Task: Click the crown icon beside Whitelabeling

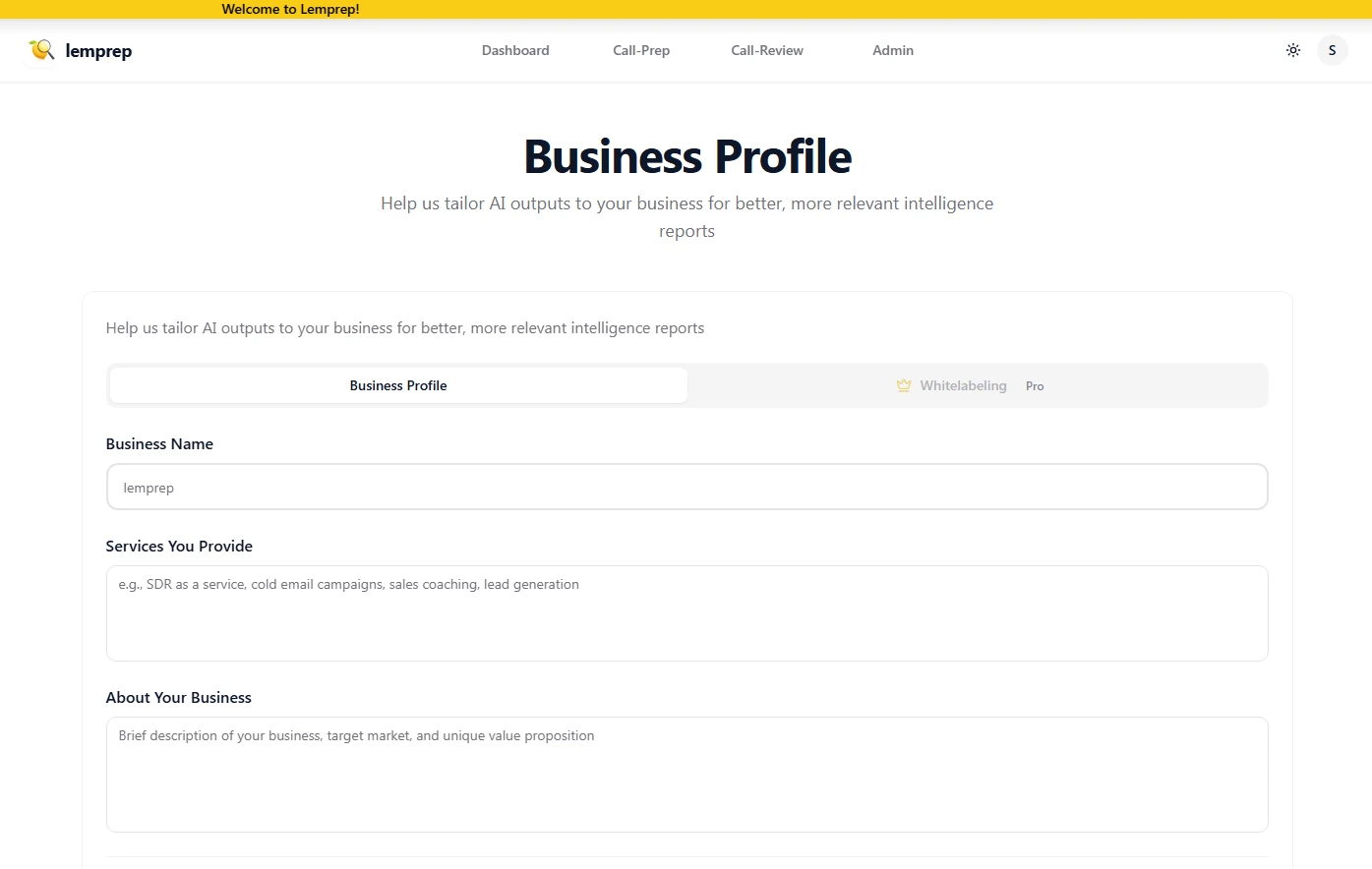Action: pyautogui.click(x=904, y=385)
